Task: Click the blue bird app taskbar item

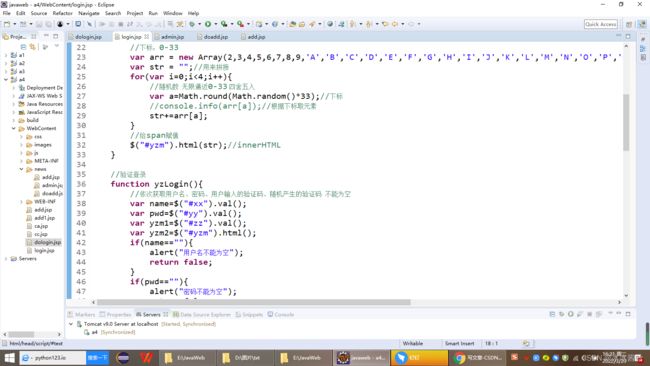Action: pos(419,357)
